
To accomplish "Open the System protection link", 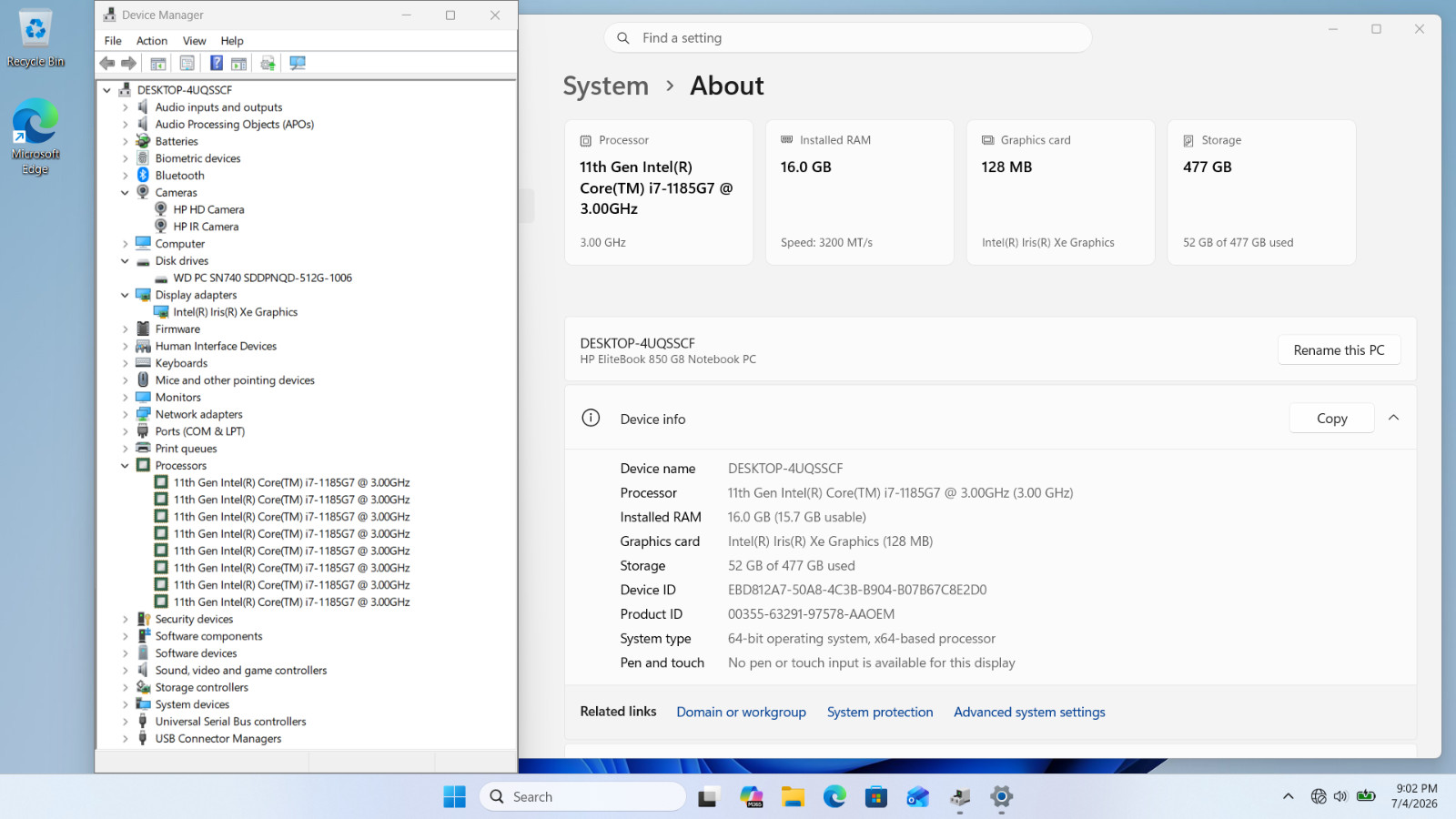I will pos(880,713).
